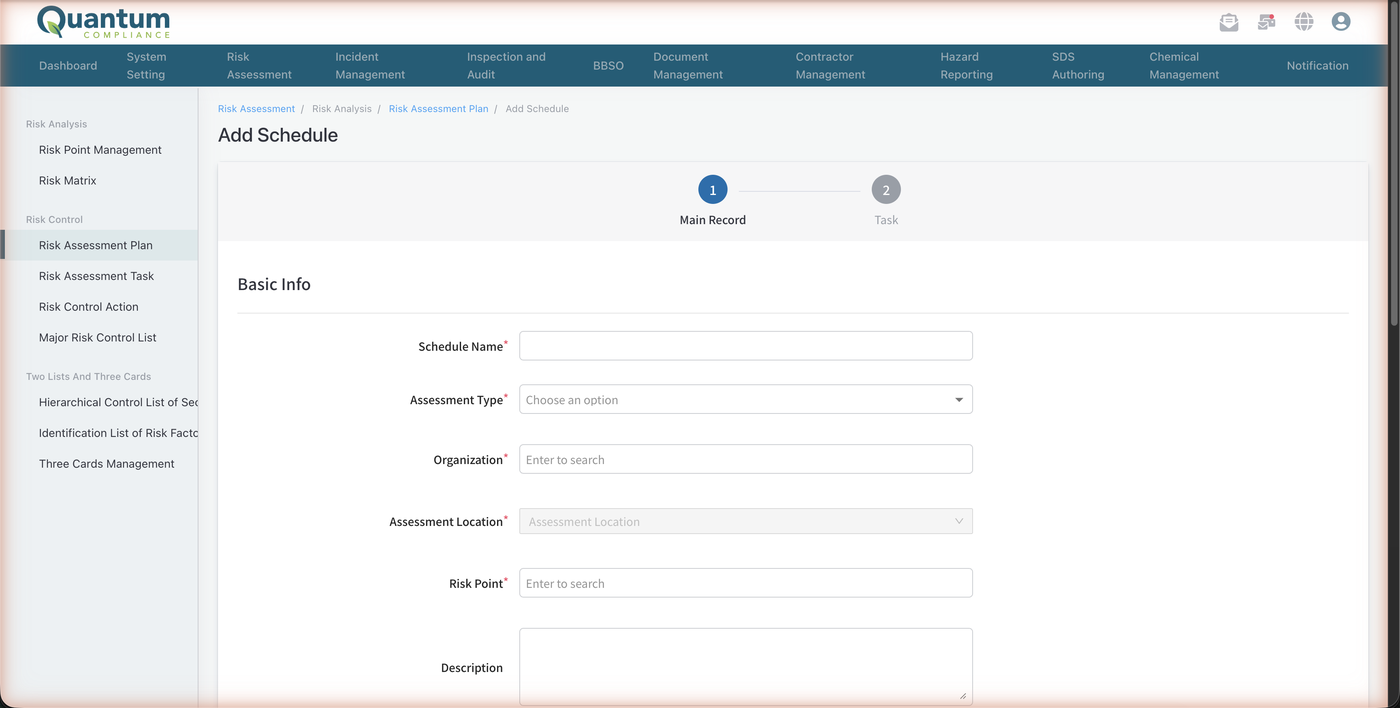The image size is (1400, 708).
Task: Open BBSO menu item
Action: pyautogui.click(x=608, y=66)
